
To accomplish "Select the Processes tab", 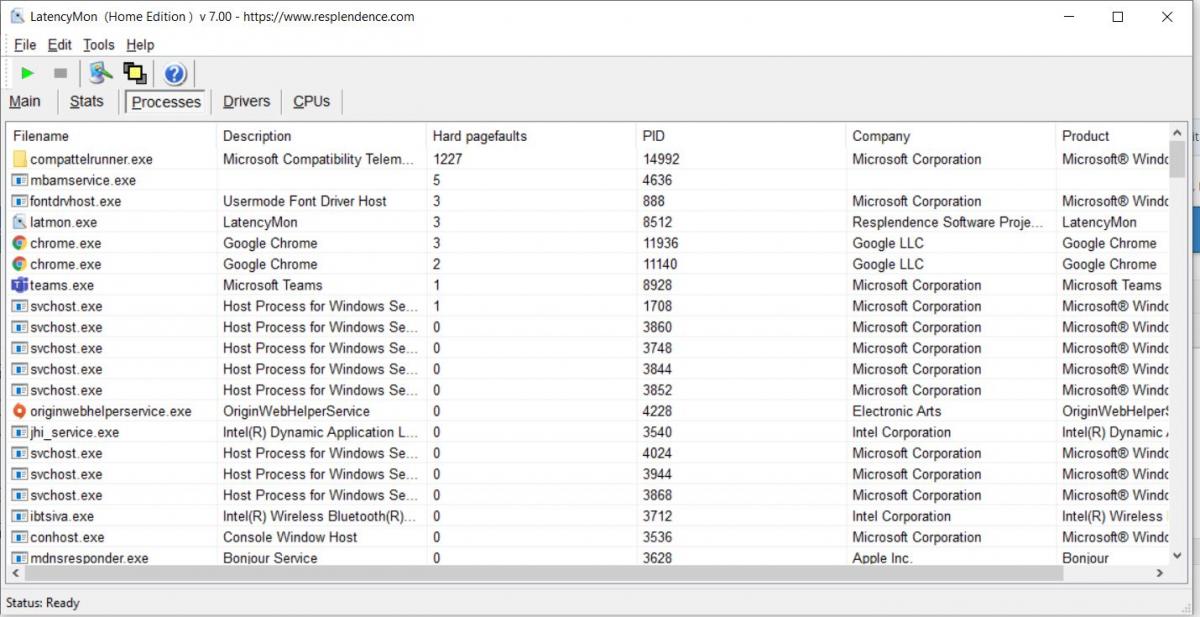I will click(x=166, y=102).
